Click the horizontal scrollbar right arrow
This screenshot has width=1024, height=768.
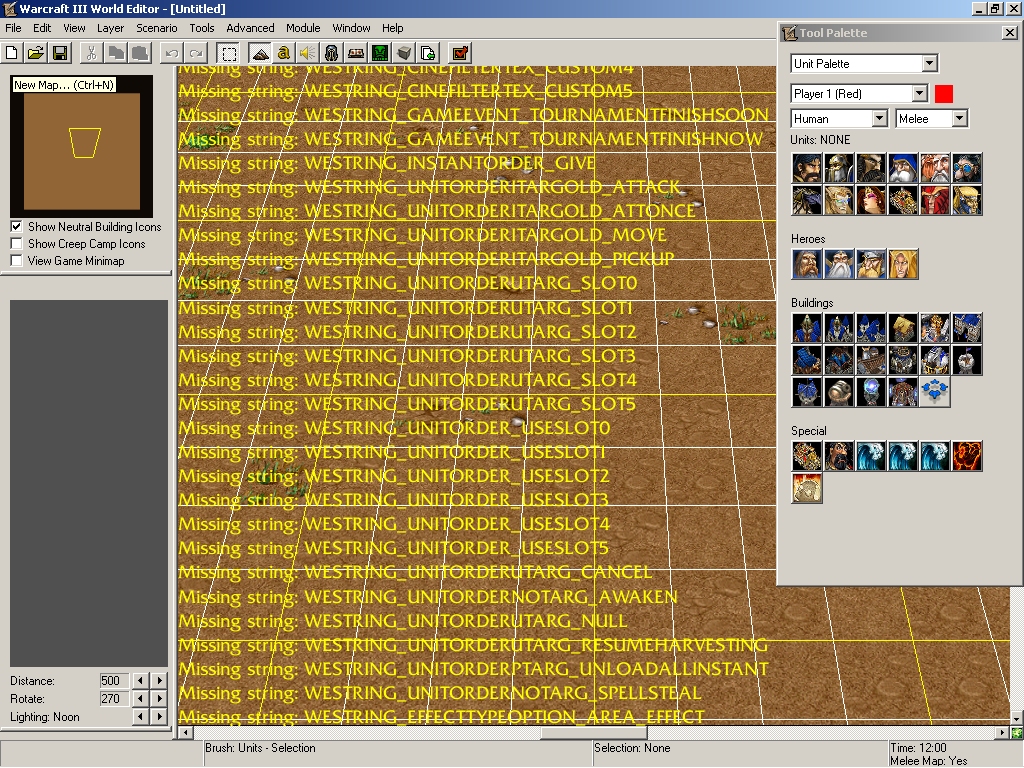[x=1002, y=733]
